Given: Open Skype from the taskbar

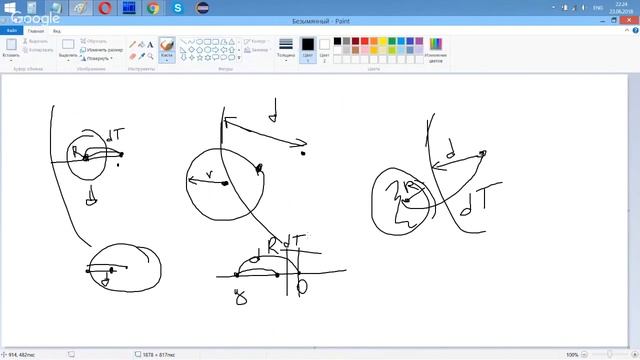Looking at the screenshot, I should (x=178, y=8).
